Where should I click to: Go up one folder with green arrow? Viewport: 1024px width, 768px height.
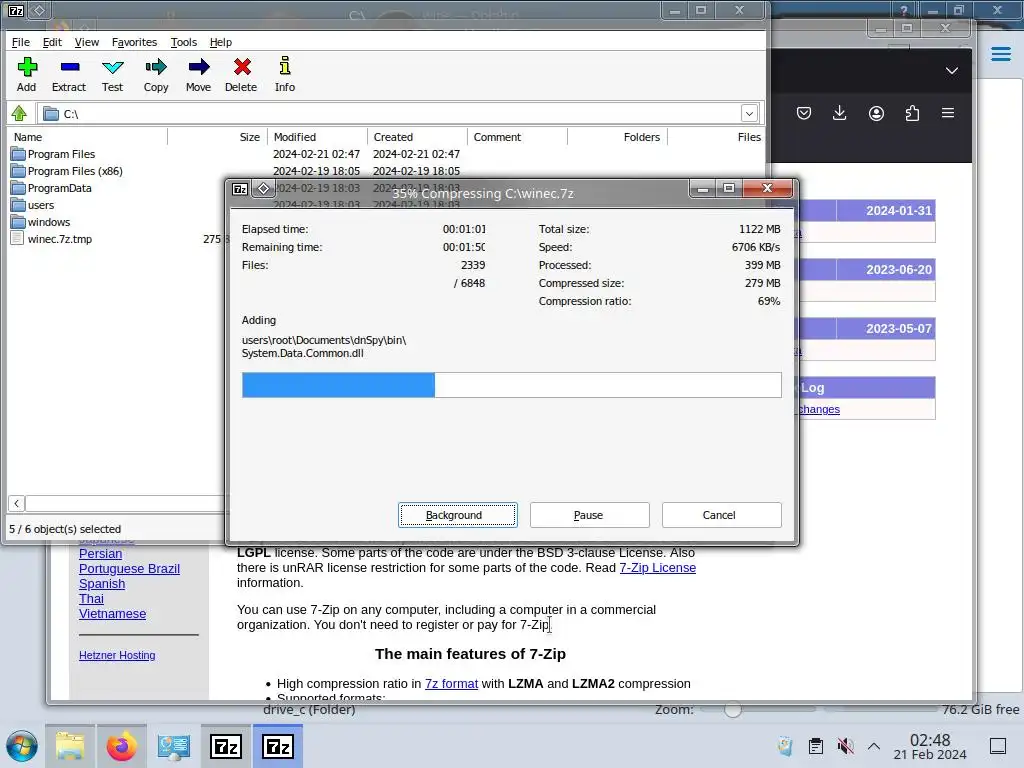(x=19, y=114)
